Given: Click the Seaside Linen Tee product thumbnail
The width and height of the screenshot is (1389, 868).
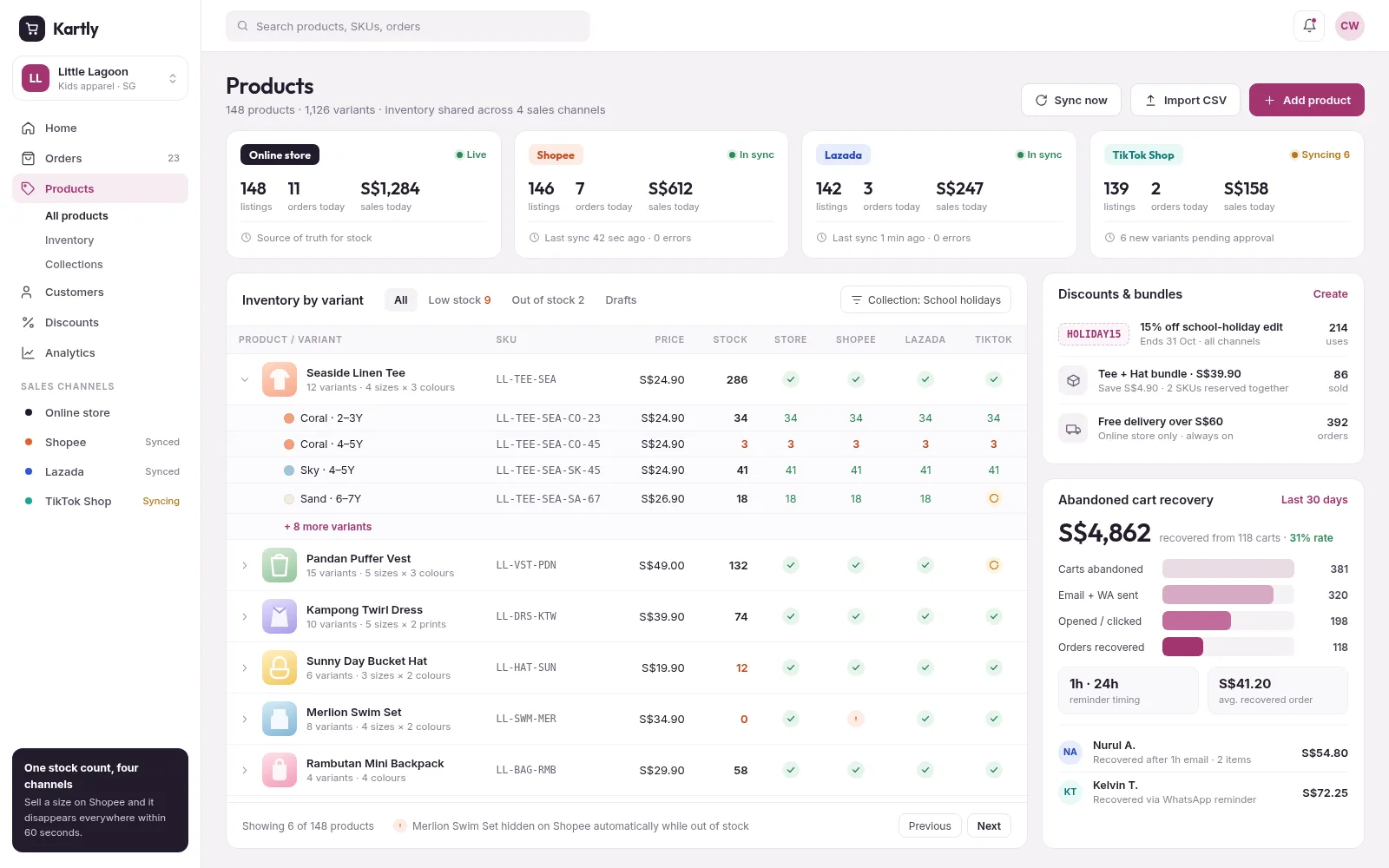Looking at the screenshot, I should pyautogui.click(x=280, y=379).
